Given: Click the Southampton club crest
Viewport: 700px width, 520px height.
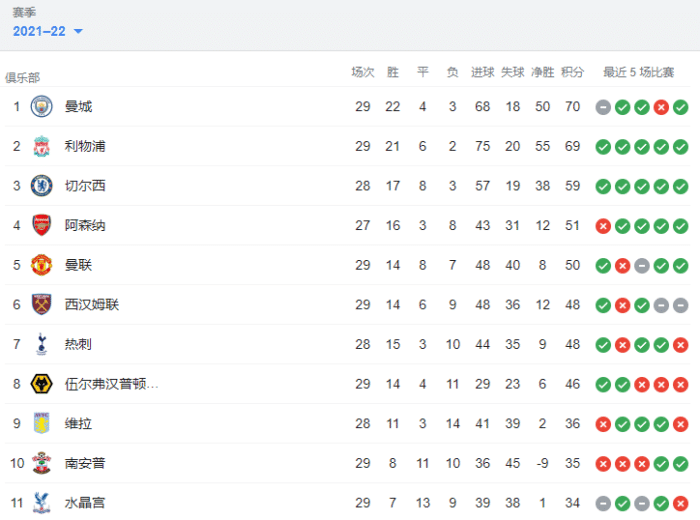Looking at the screenshot, I should click(x=41, y=463).
